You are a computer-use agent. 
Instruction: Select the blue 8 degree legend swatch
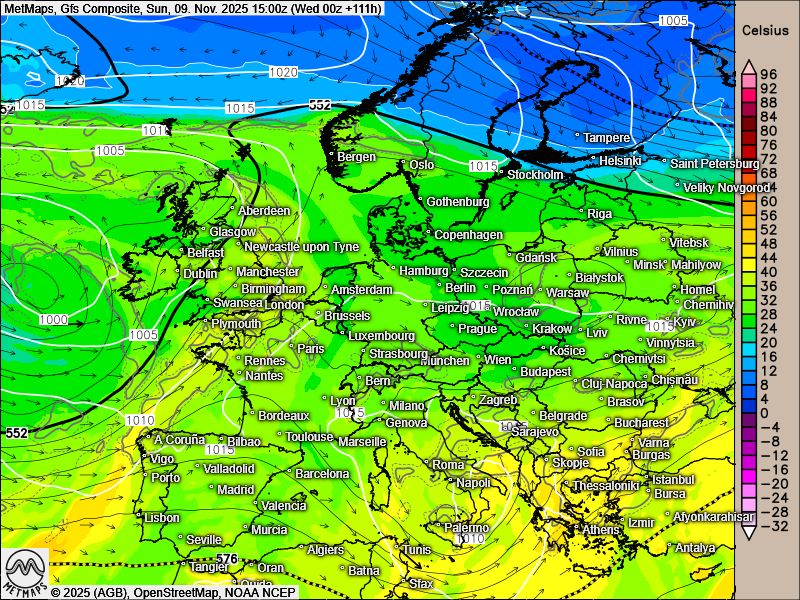(x=747, y=385)
